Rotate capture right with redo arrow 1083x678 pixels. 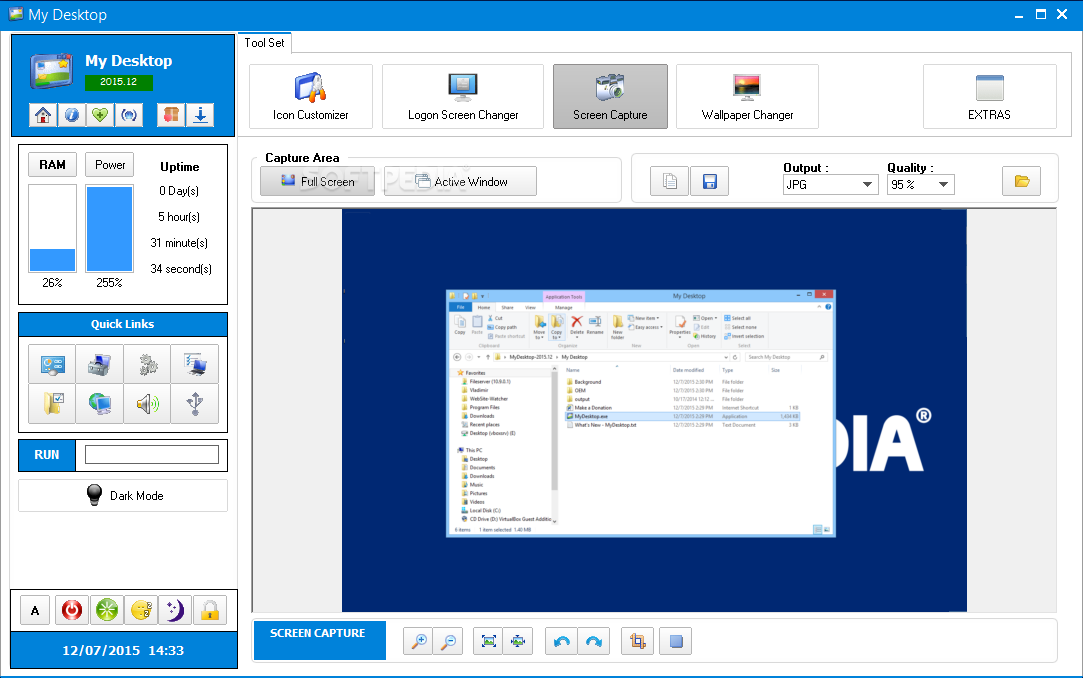pyautogui.click(x=593, y=641)
